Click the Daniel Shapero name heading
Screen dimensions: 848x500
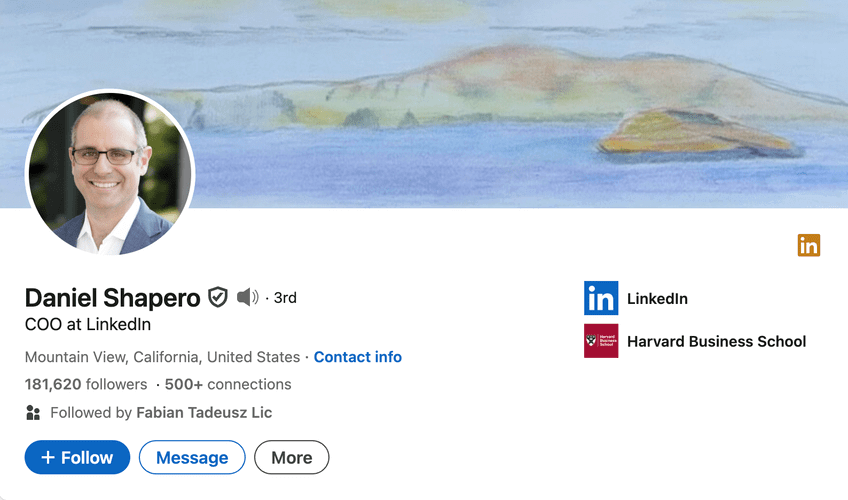(x=112, y=298)
